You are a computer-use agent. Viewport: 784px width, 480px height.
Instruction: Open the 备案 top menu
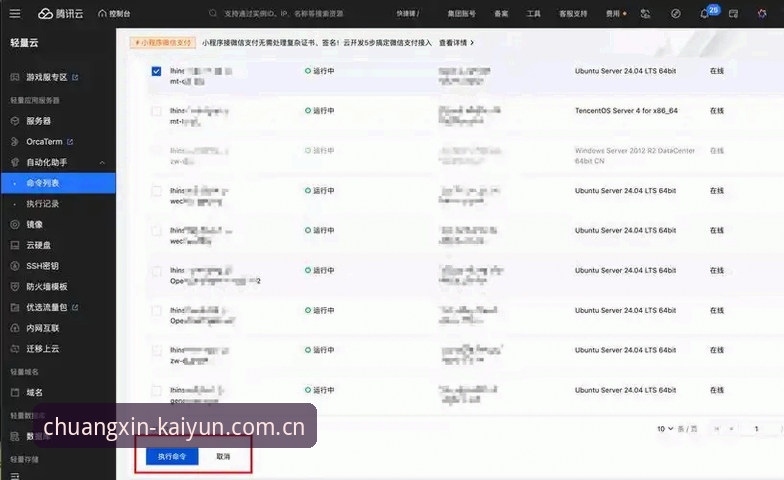point(501,14)
